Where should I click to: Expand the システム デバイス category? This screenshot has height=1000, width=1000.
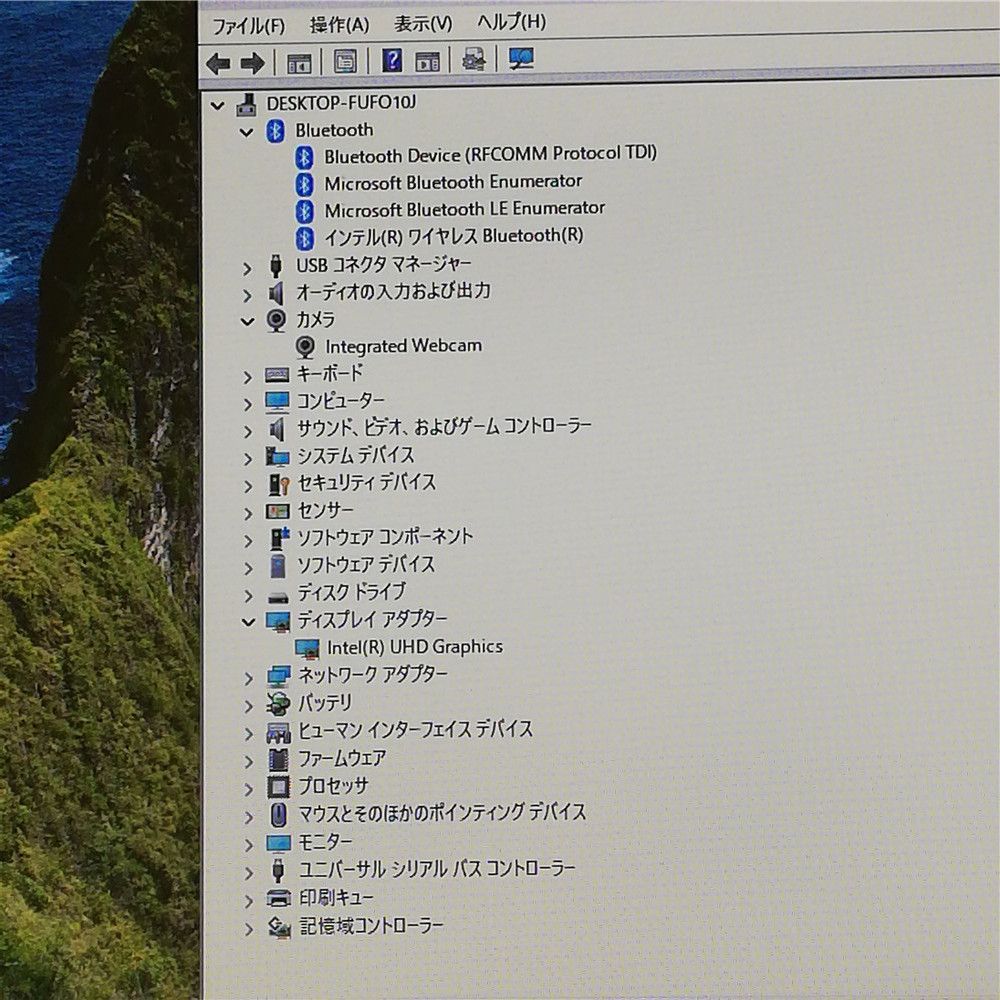(x=248, y=459)
